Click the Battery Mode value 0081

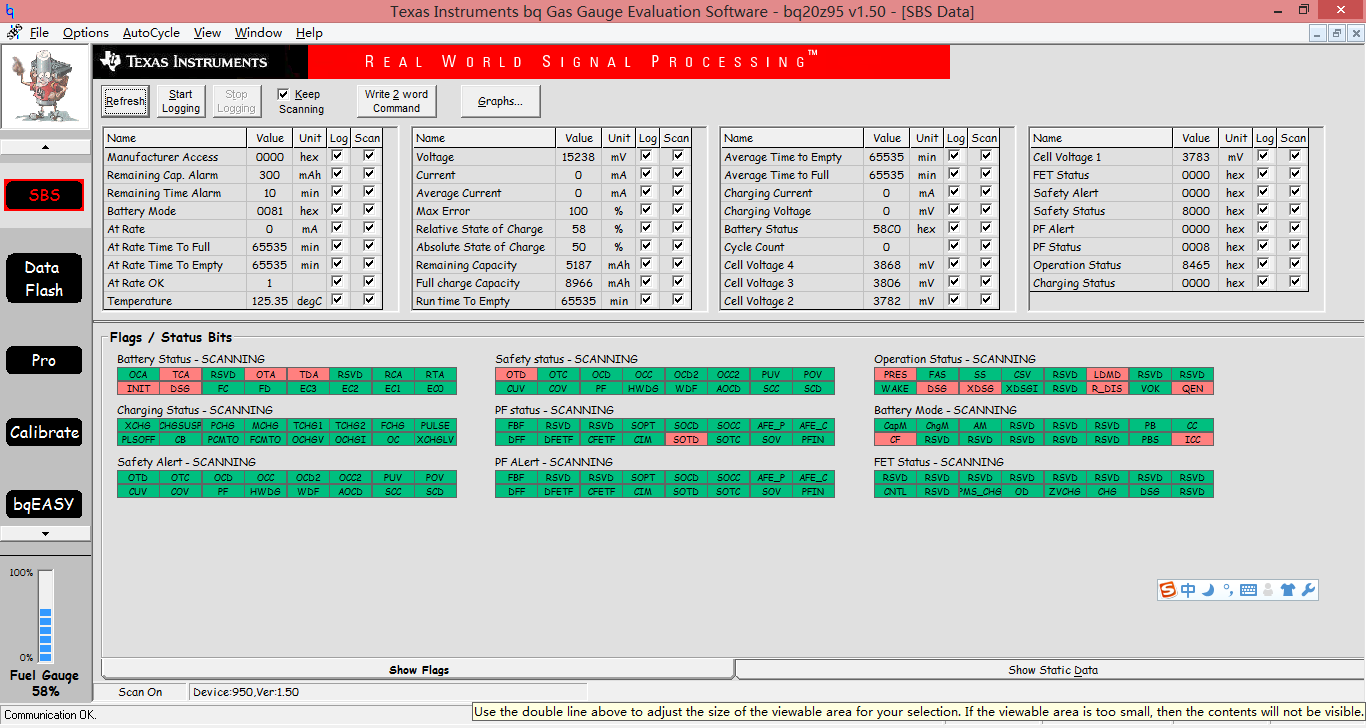(270, 211)
